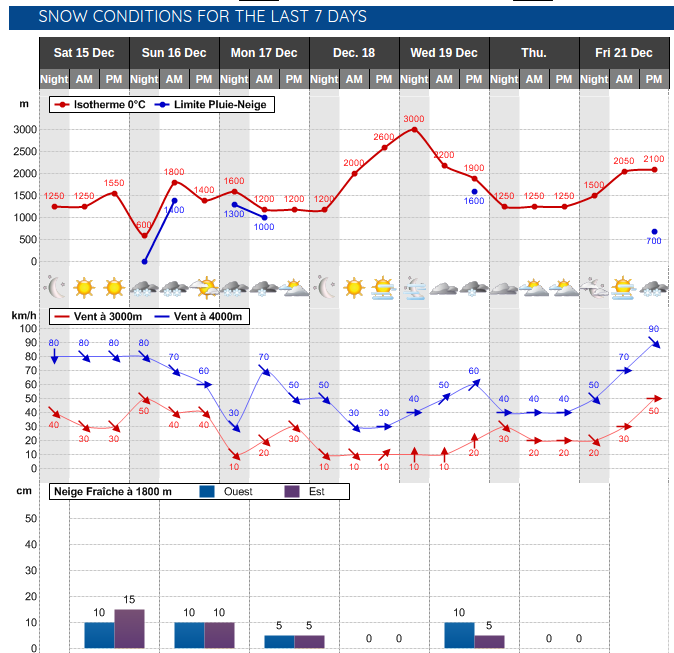
Task: Click Dec. 18 PM sun with fog icon
Action: pyautogui.click(x=384, y=288)
